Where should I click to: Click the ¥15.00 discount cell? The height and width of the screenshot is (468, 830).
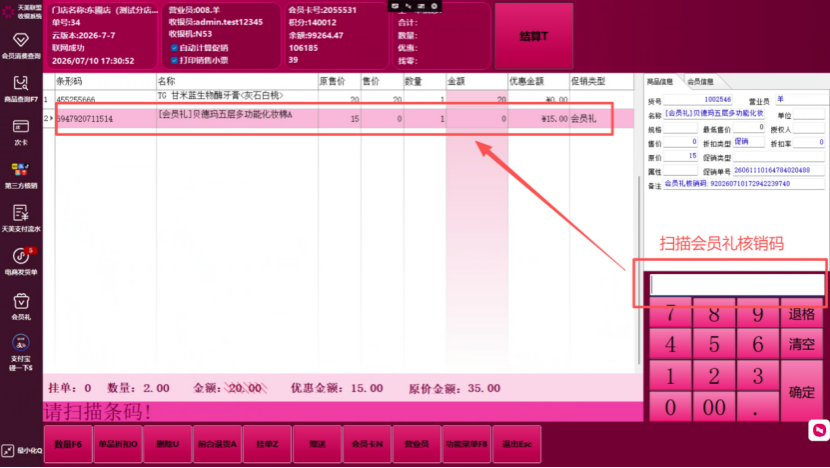538,119
